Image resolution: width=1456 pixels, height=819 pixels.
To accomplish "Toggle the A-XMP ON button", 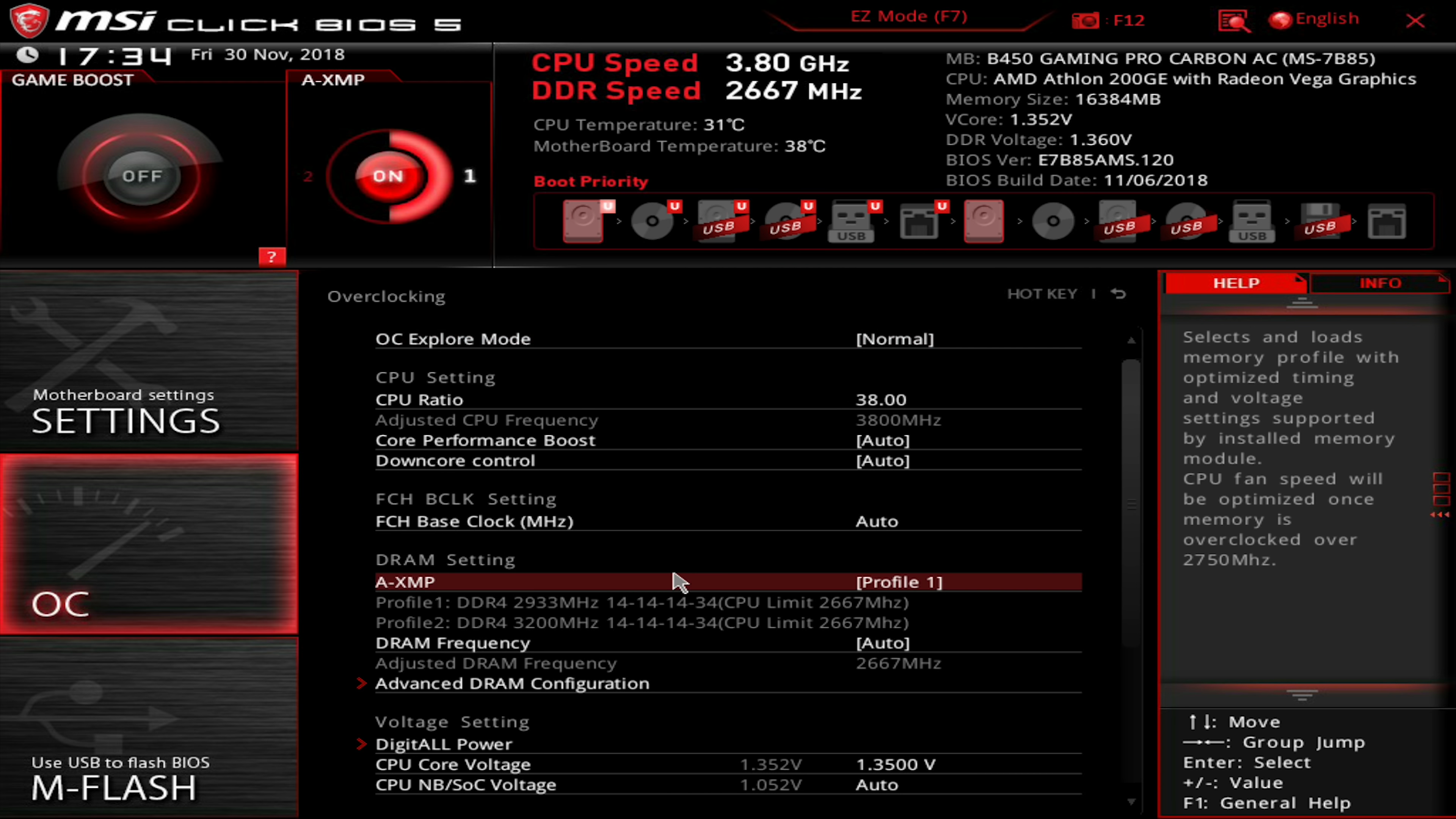I will point(388,176).
